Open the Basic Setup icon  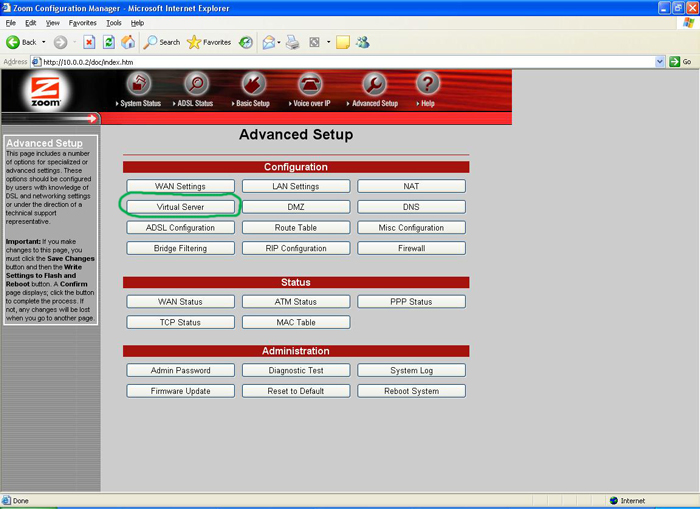pyautogui.click(x=254, y=83)
